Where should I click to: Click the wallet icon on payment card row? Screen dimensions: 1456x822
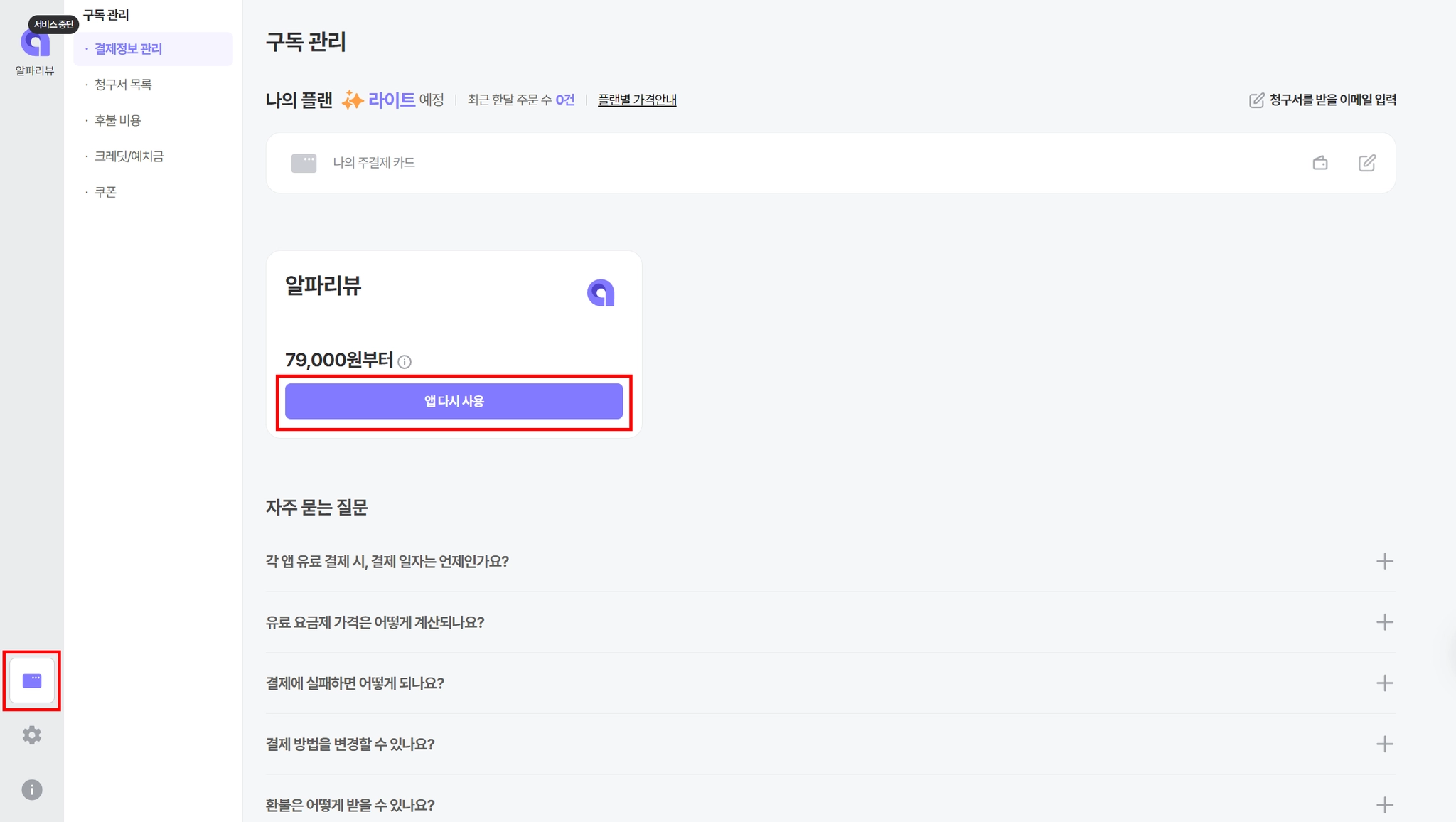tap(1320, 163)
